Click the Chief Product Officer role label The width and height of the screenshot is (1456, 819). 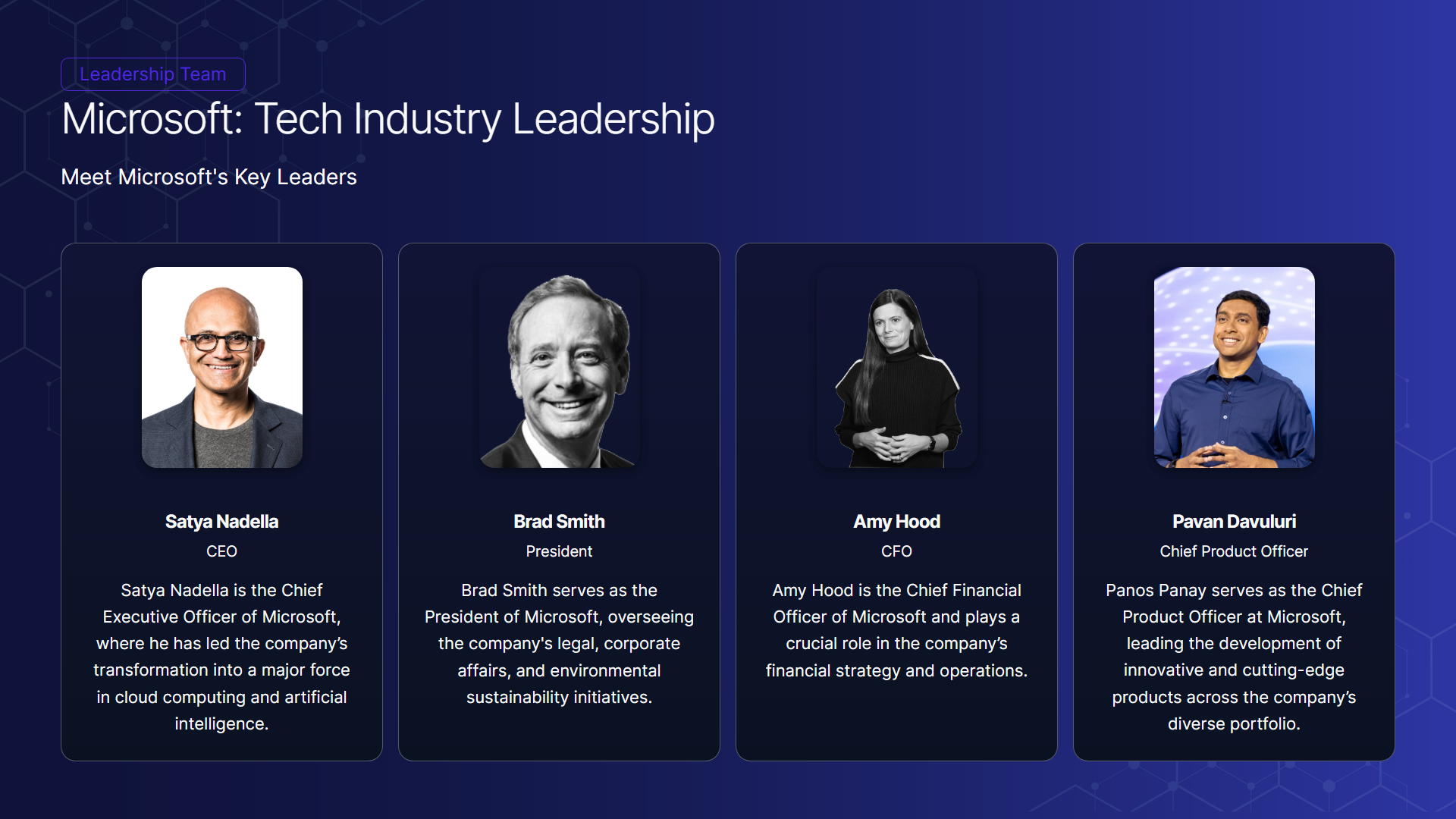(1234, 551)
